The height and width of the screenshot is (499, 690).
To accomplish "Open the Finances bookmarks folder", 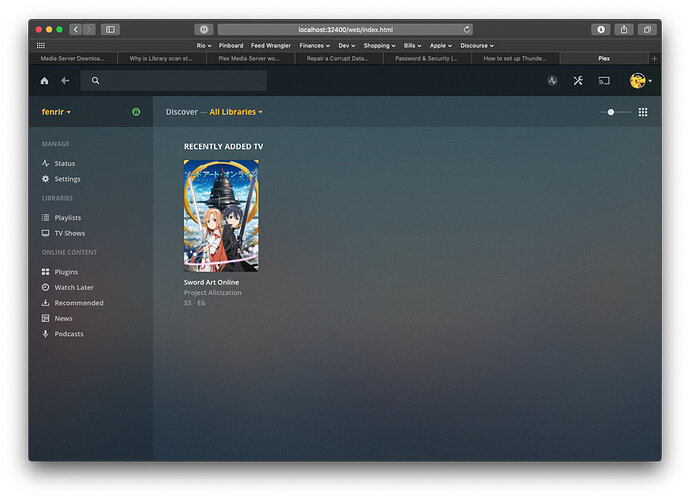I will coord(315,45).
